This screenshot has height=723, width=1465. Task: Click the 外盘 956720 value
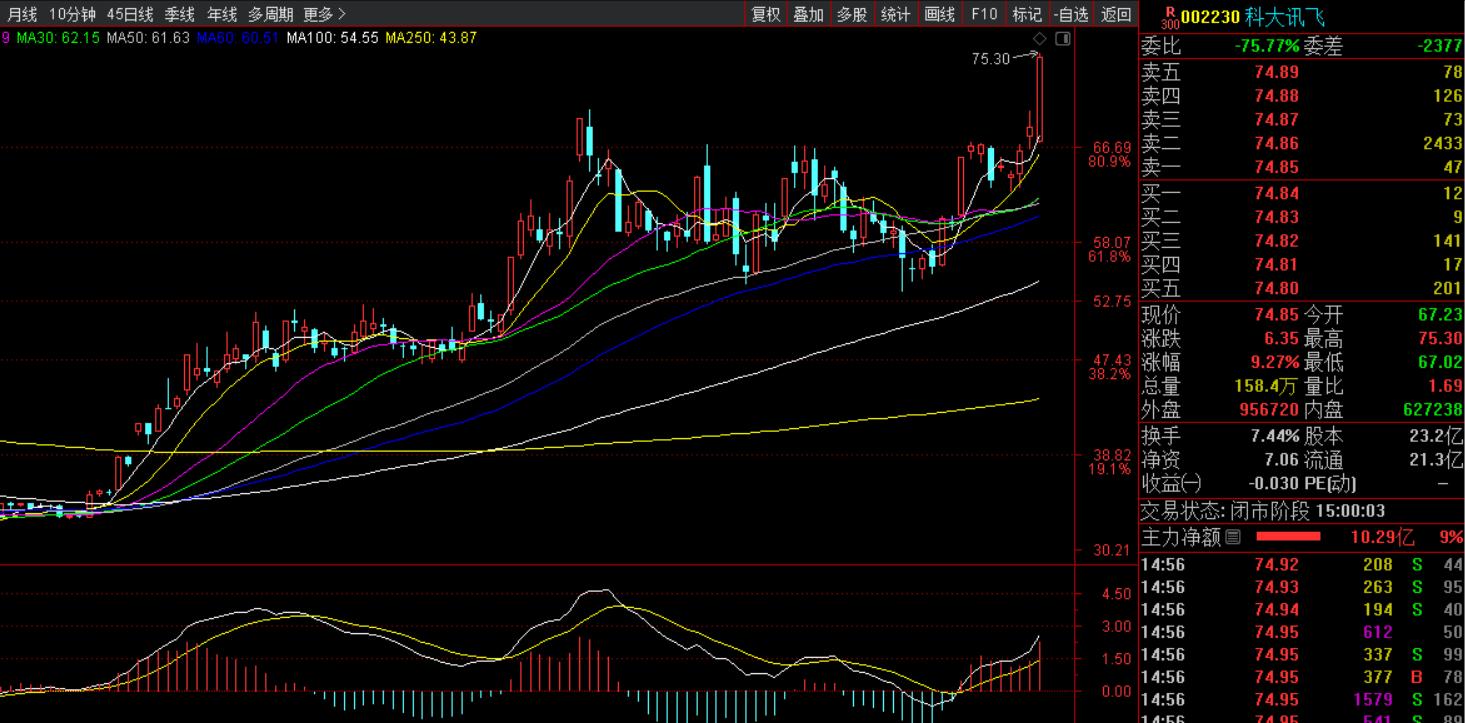pos(1267,410)
